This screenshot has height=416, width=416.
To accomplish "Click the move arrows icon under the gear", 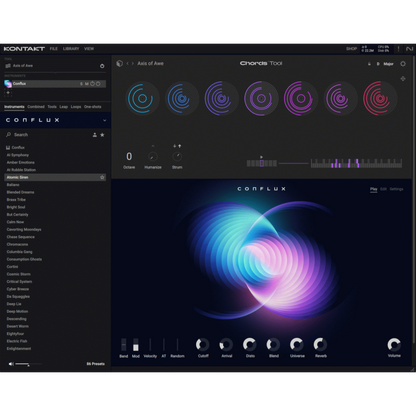I will (x=403, y=79).
